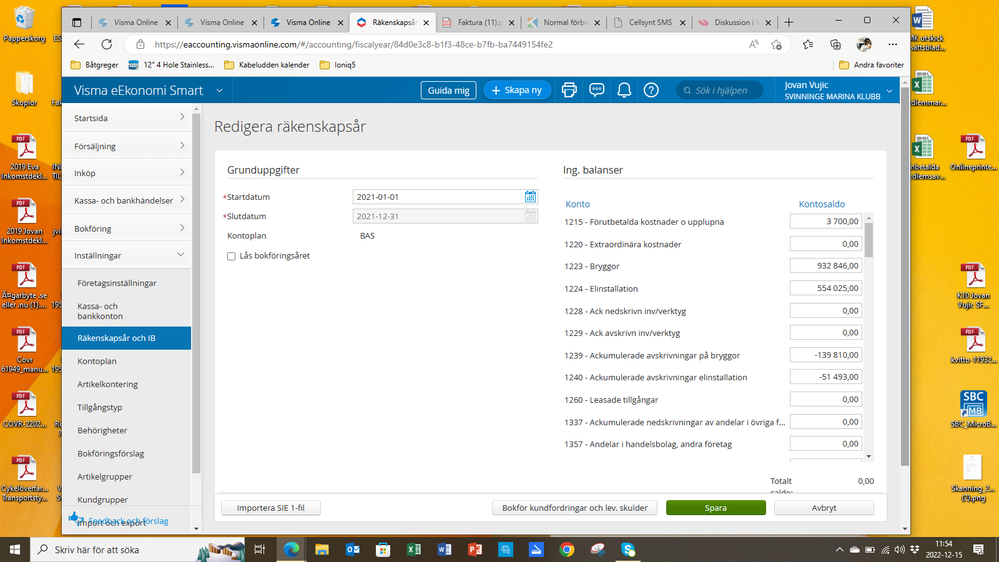
Task: Show hidden system tray icons
Action: click(x=839, y=549)
